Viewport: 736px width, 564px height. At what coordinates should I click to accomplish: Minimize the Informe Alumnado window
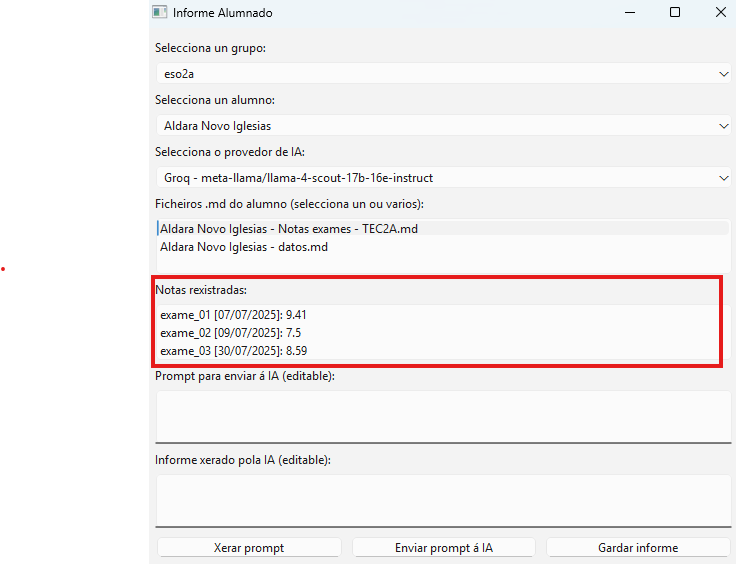[629, 13]
